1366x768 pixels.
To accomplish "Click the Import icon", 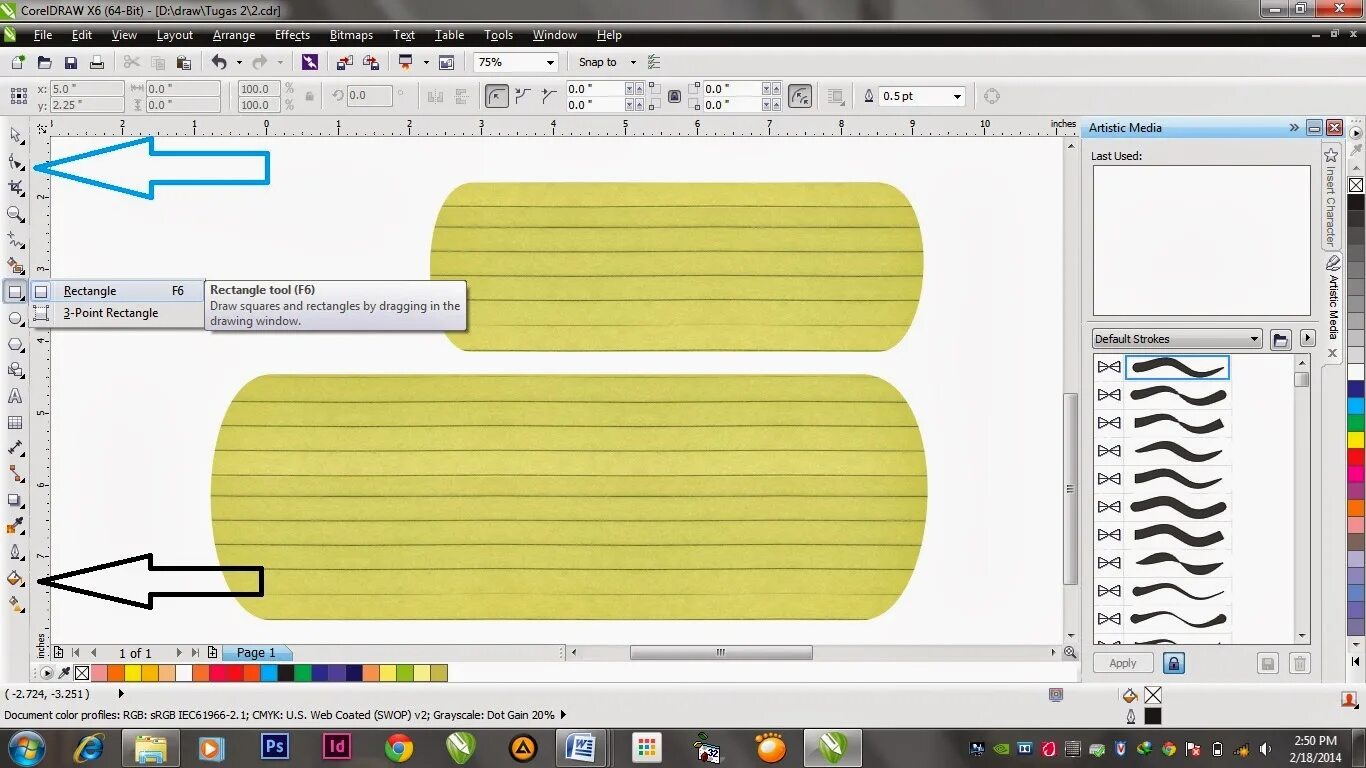I will [345, 62].
